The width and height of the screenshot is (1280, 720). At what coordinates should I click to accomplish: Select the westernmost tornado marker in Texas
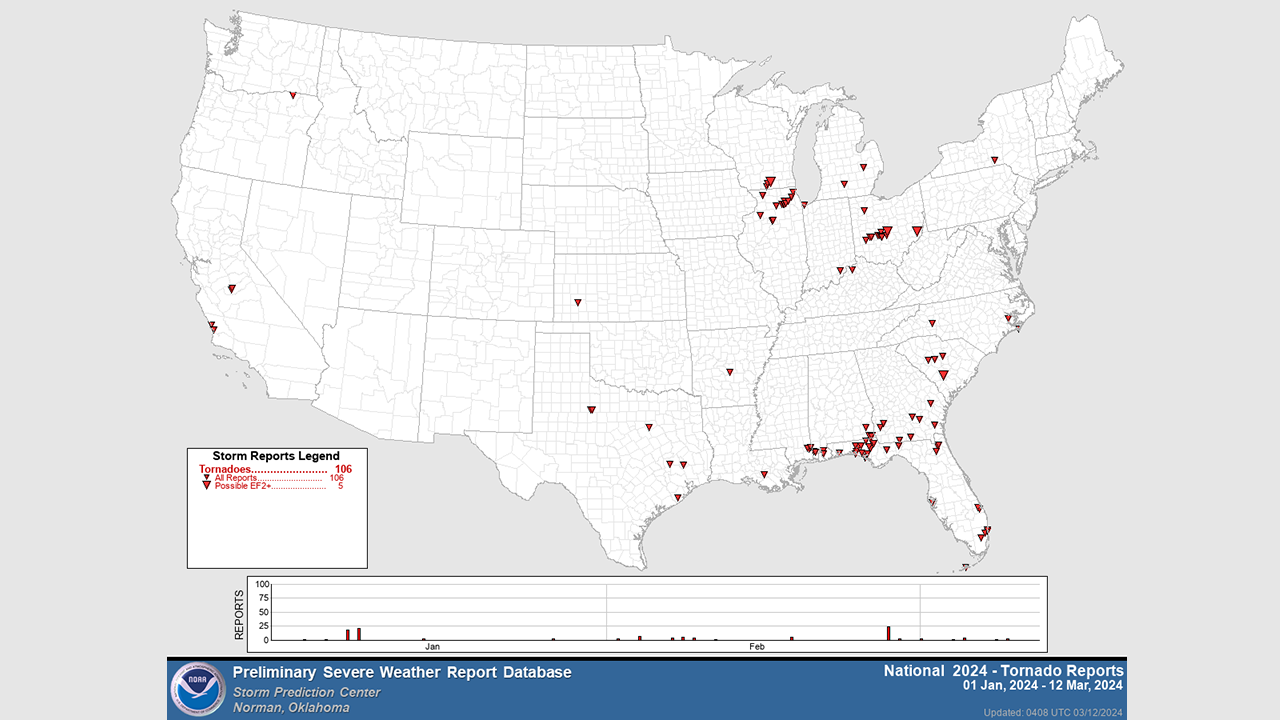pos(591,410)
